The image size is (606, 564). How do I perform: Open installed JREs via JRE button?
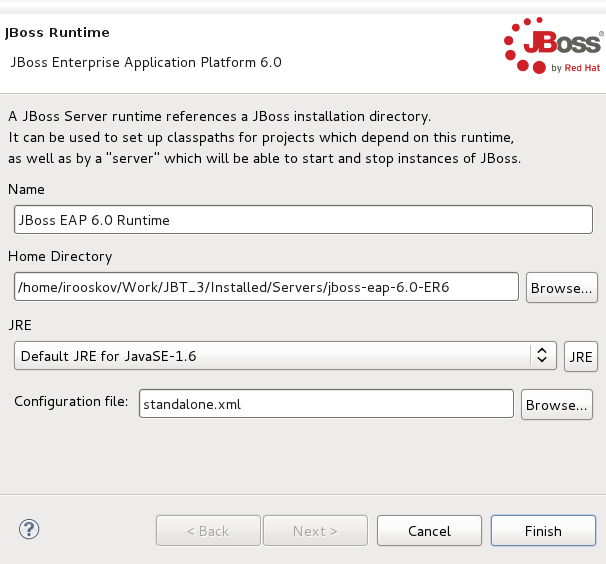[580, 356]
